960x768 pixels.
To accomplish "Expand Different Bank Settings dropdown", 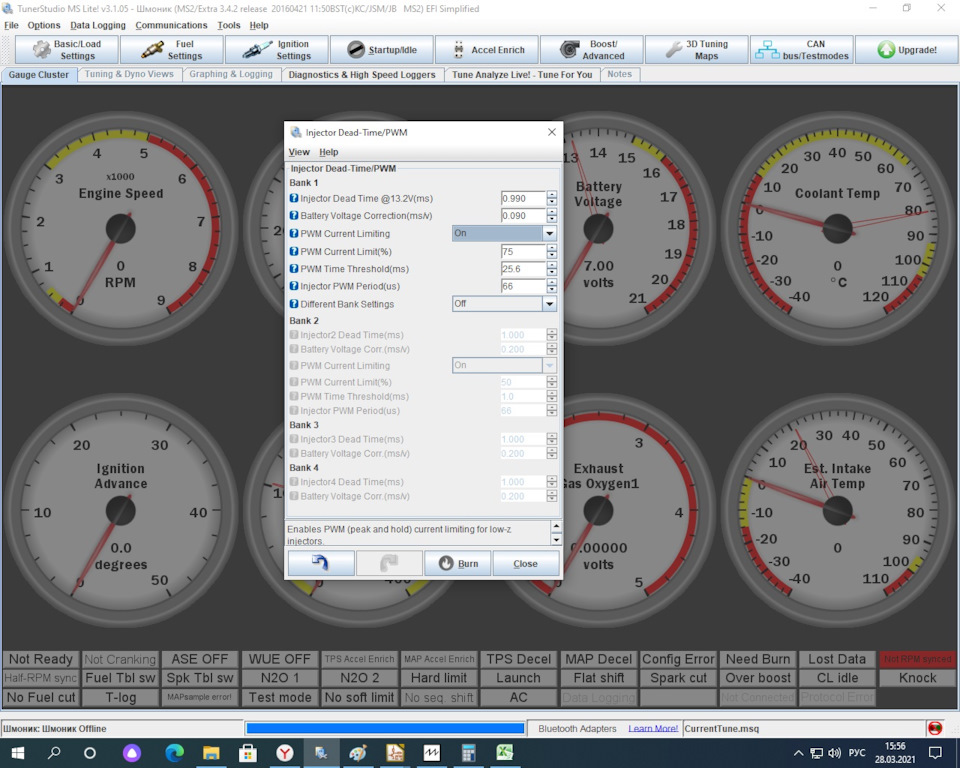I will (x=549, y=304).
